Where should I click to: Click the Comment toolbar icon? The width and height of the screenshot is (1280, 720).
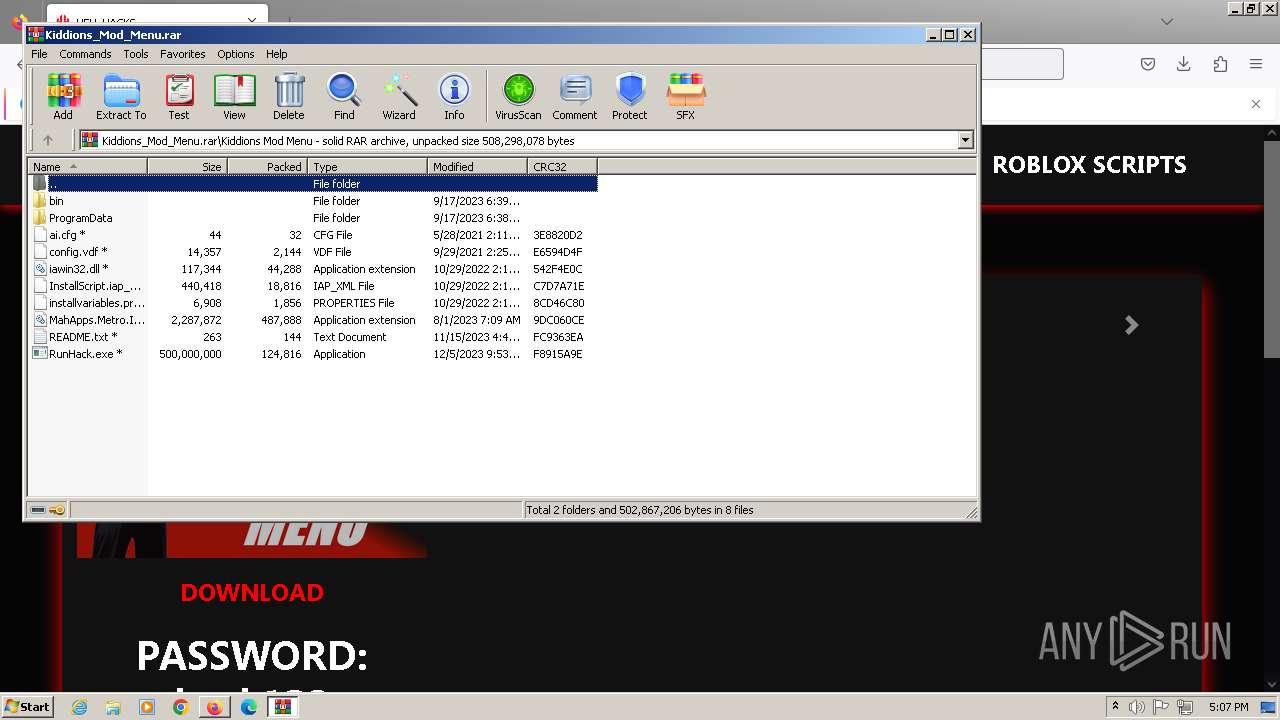tap(575, 97)
